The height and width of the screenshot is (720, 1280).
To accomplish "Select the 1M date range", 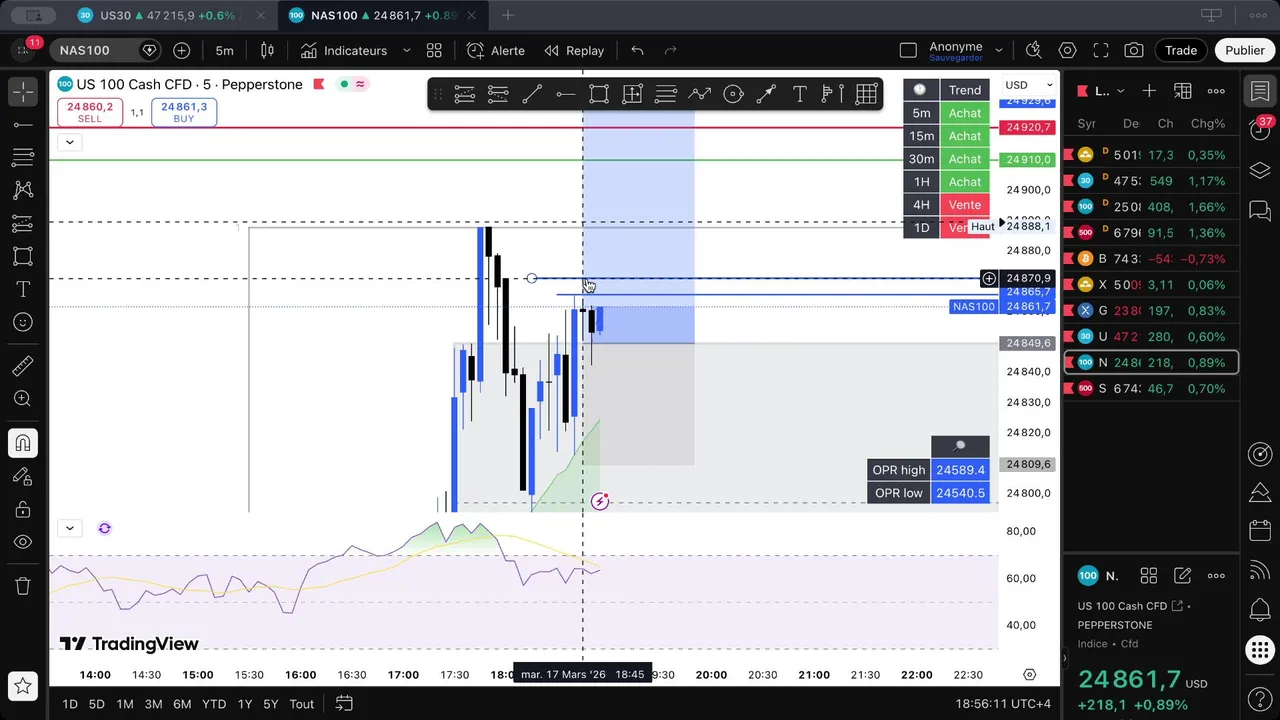I will tap(124, 704).
